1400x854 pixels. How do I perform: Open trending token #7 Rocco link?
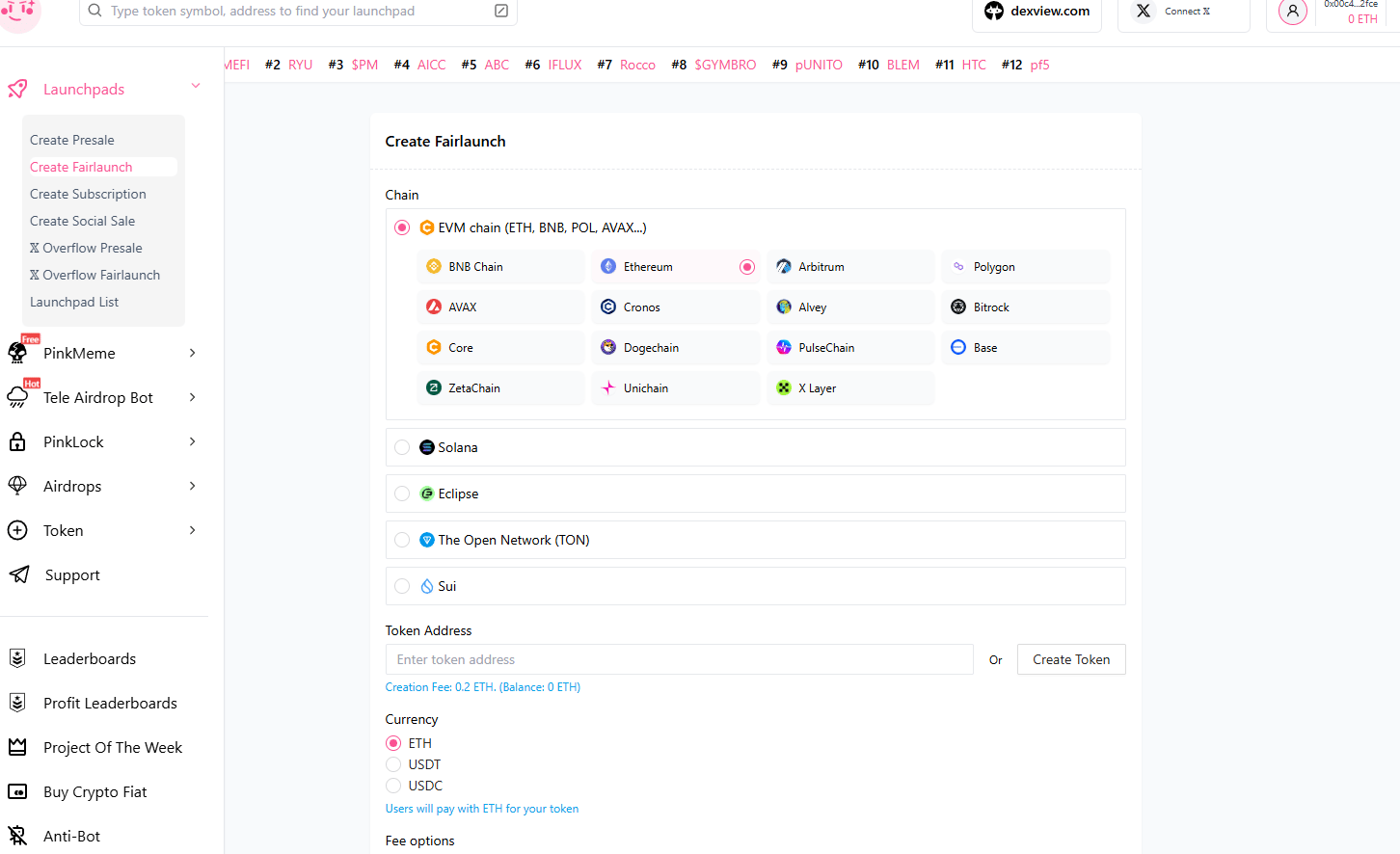coord(627,65)
